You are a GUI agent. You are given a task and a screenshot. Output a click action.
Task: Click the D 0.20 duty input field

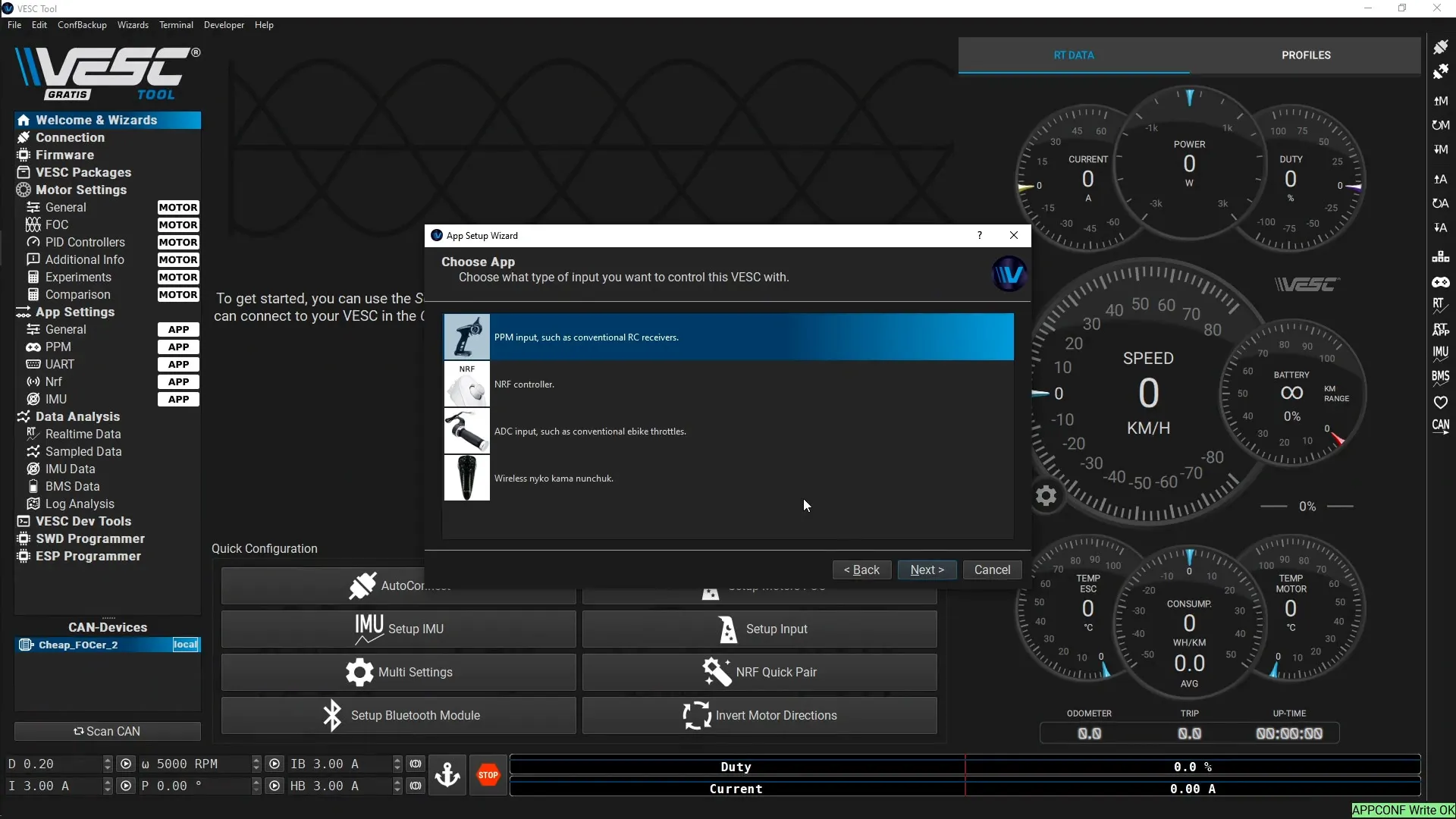click(53, 764)
